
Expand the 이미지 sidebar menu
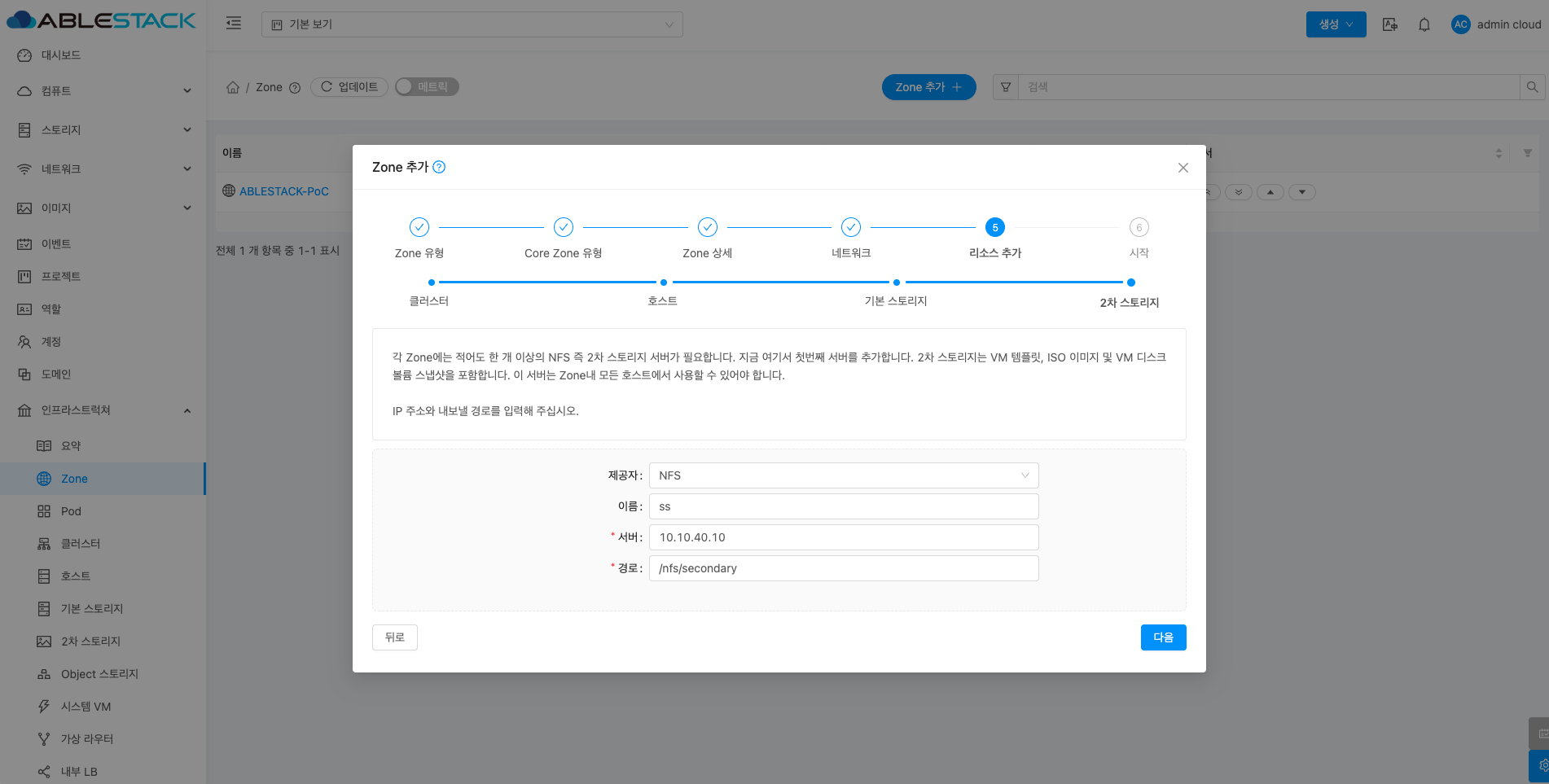tap(103, 208)
